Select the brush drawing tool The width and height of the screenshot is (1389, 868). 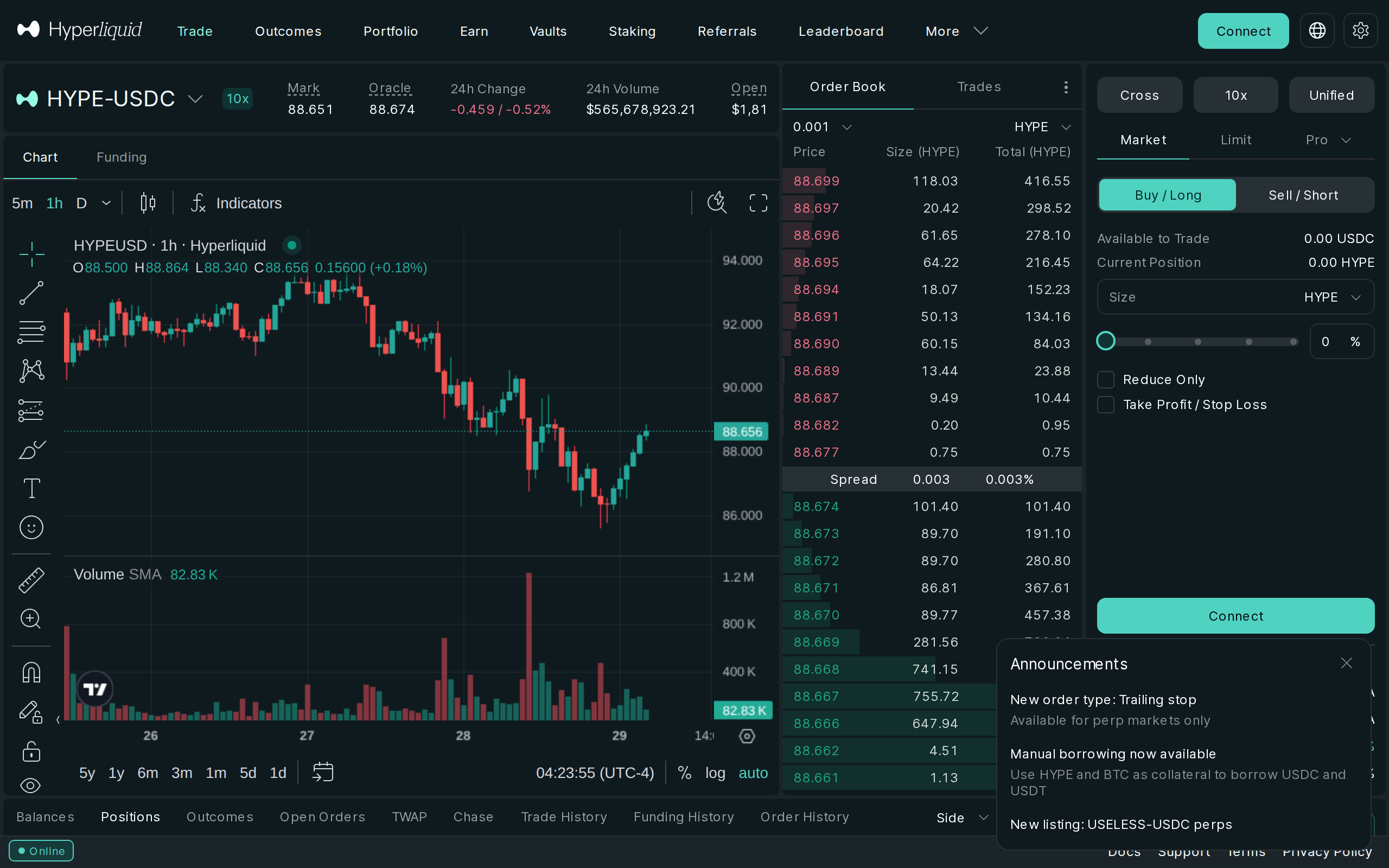pos(31,450)
